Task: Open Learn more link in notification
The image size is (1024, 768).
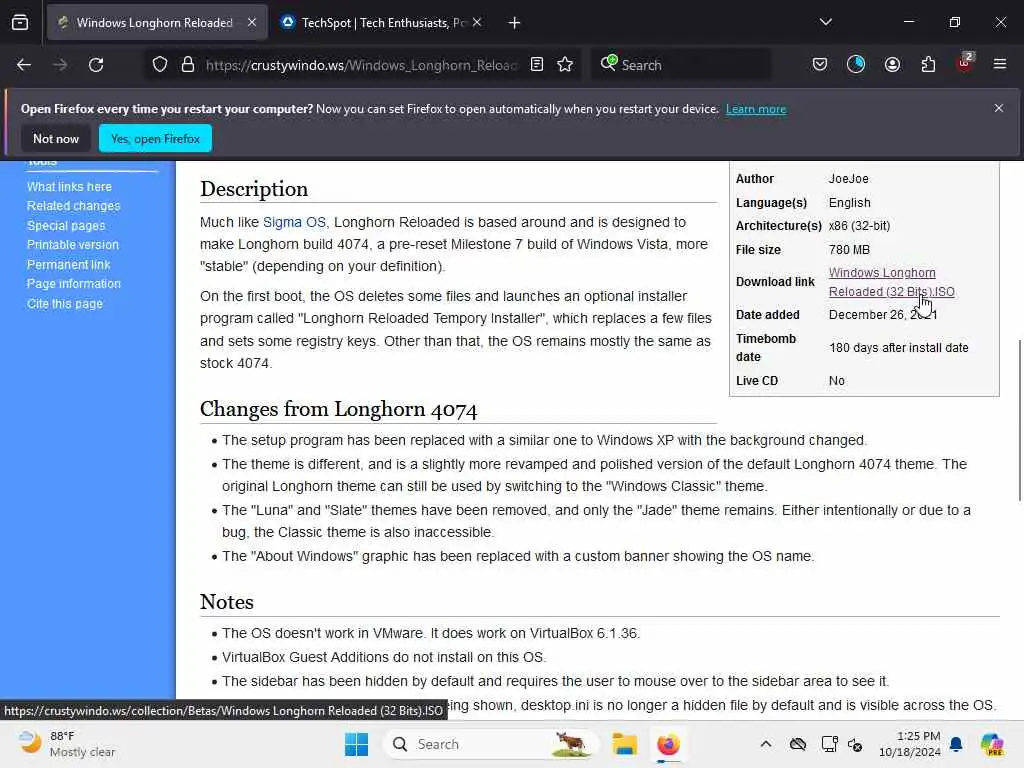Action: [756, 109]
